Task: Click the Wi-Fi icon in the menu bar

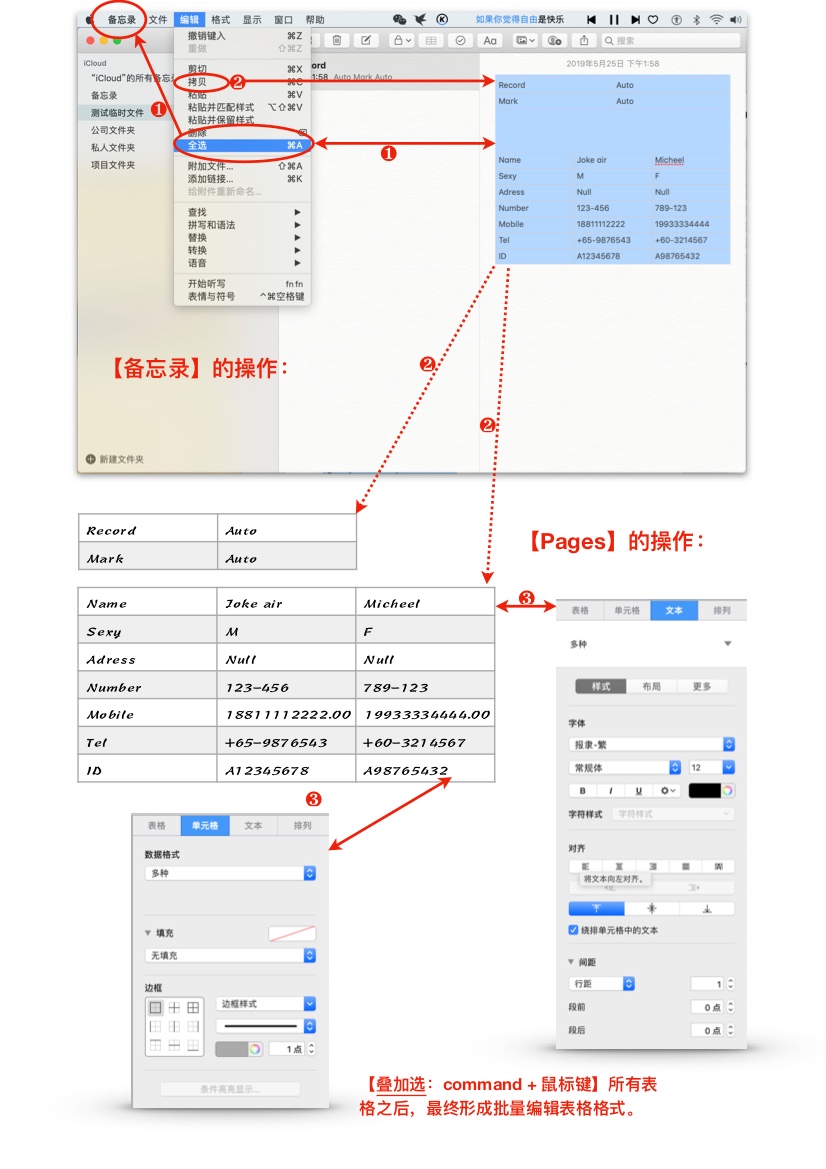Action: (716, 19)
